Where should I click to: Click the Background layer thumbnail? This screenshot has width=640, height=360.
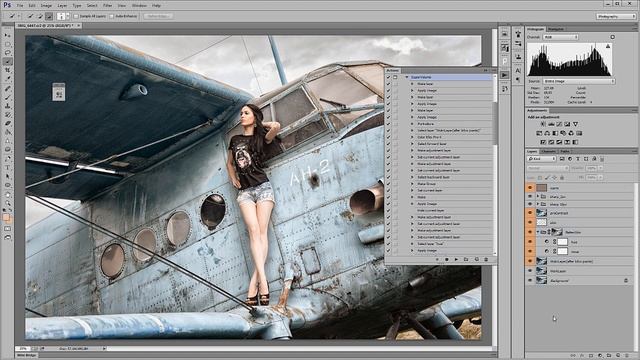[x=541, y=280]
